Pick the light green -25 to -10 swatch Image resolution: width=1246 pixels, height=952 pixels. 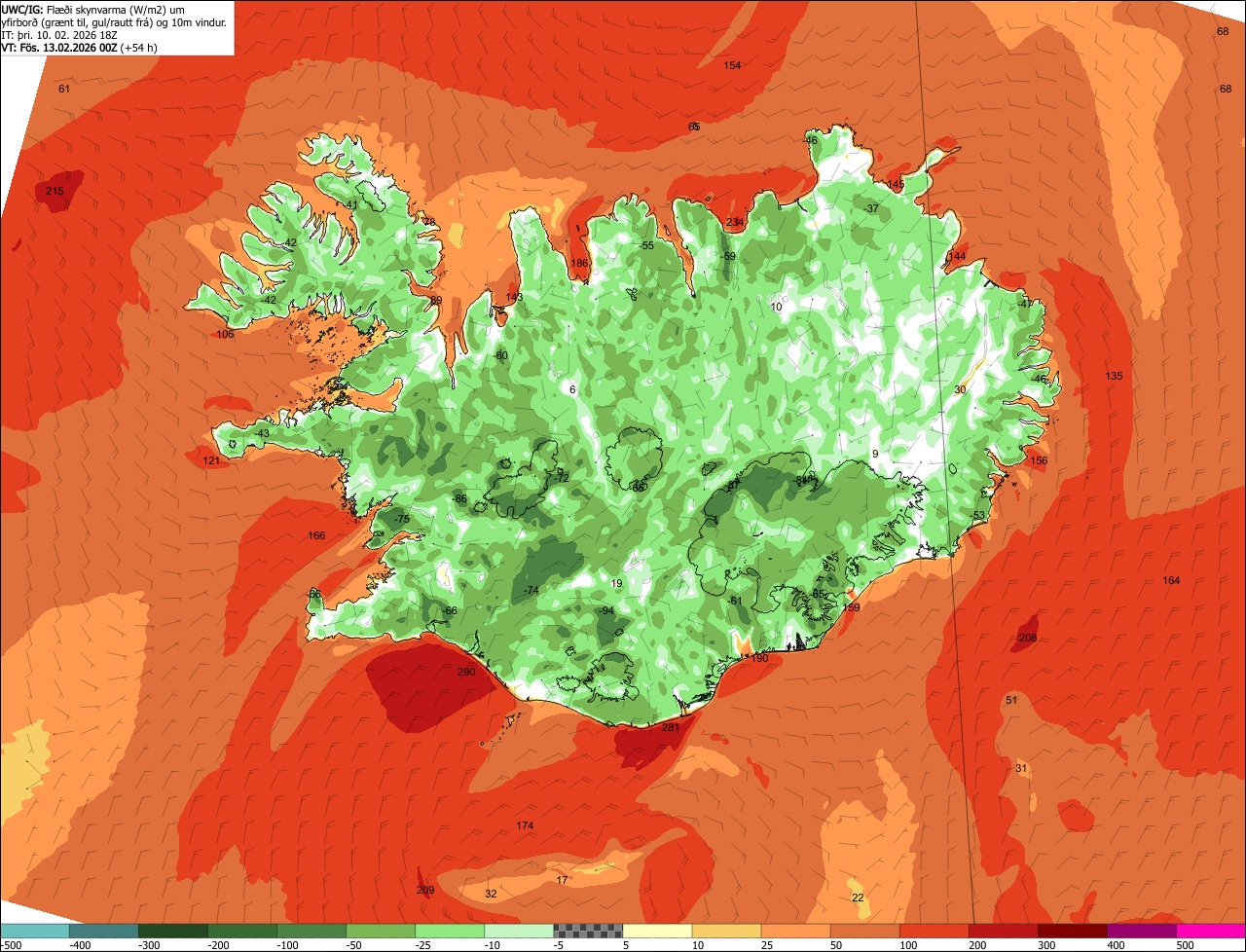pos(450,931)
